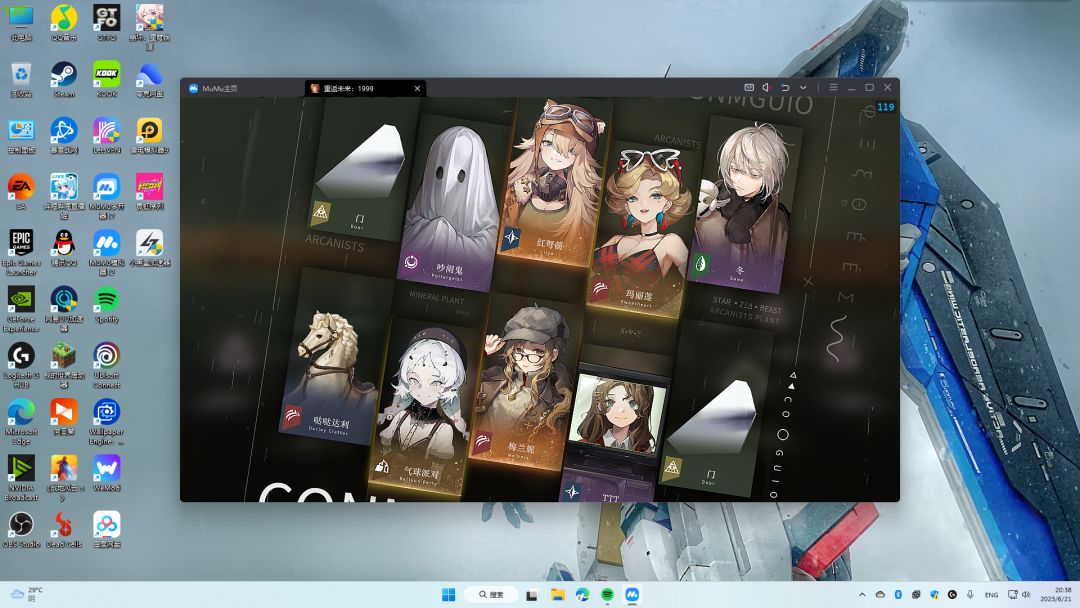Open the EA desktop shortcut
Image resolution: width=1080 pixels, height=608 pixels.
click(x=21, y=192)
